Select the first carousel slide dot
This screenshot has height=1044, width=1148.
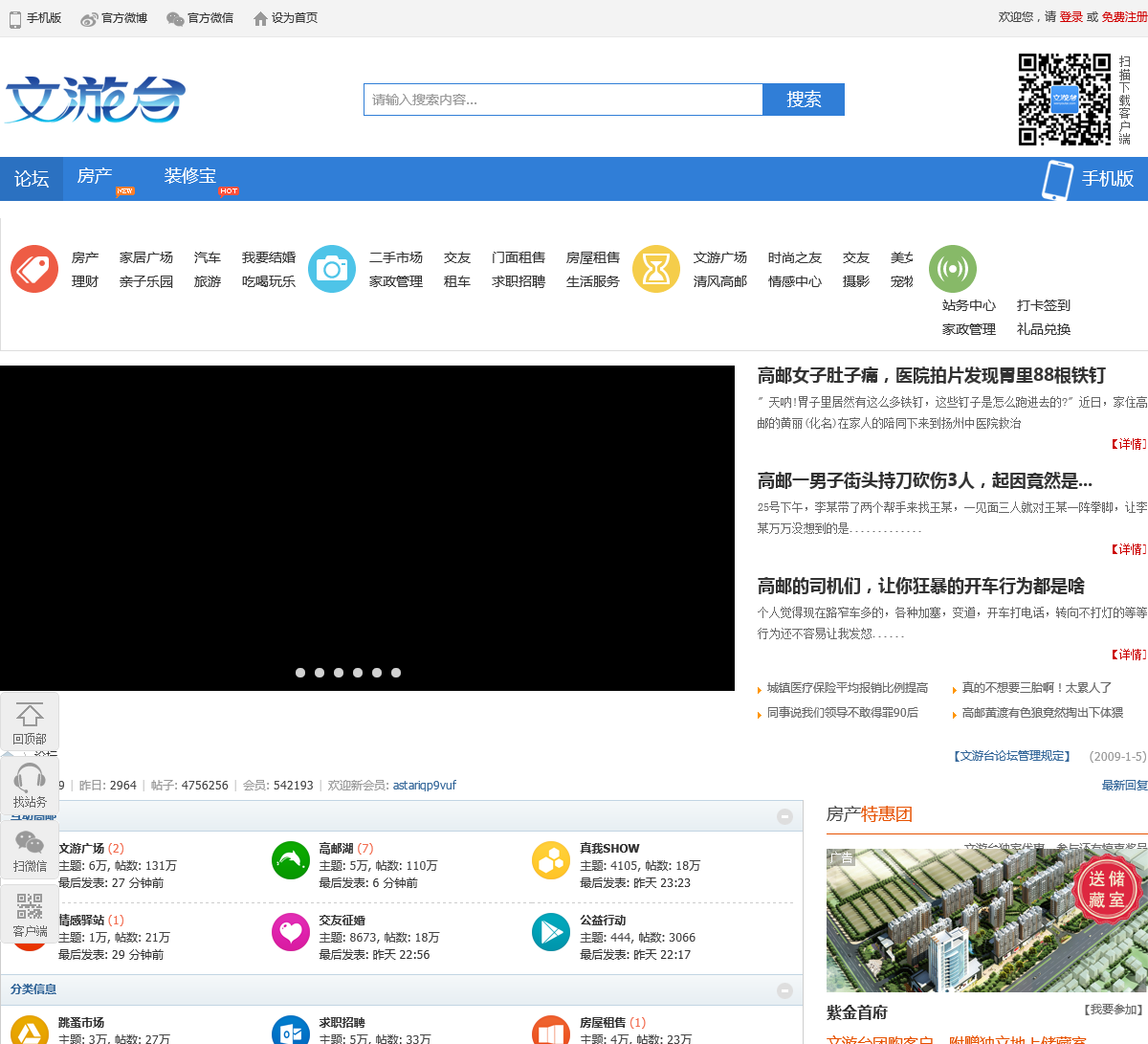300,673
